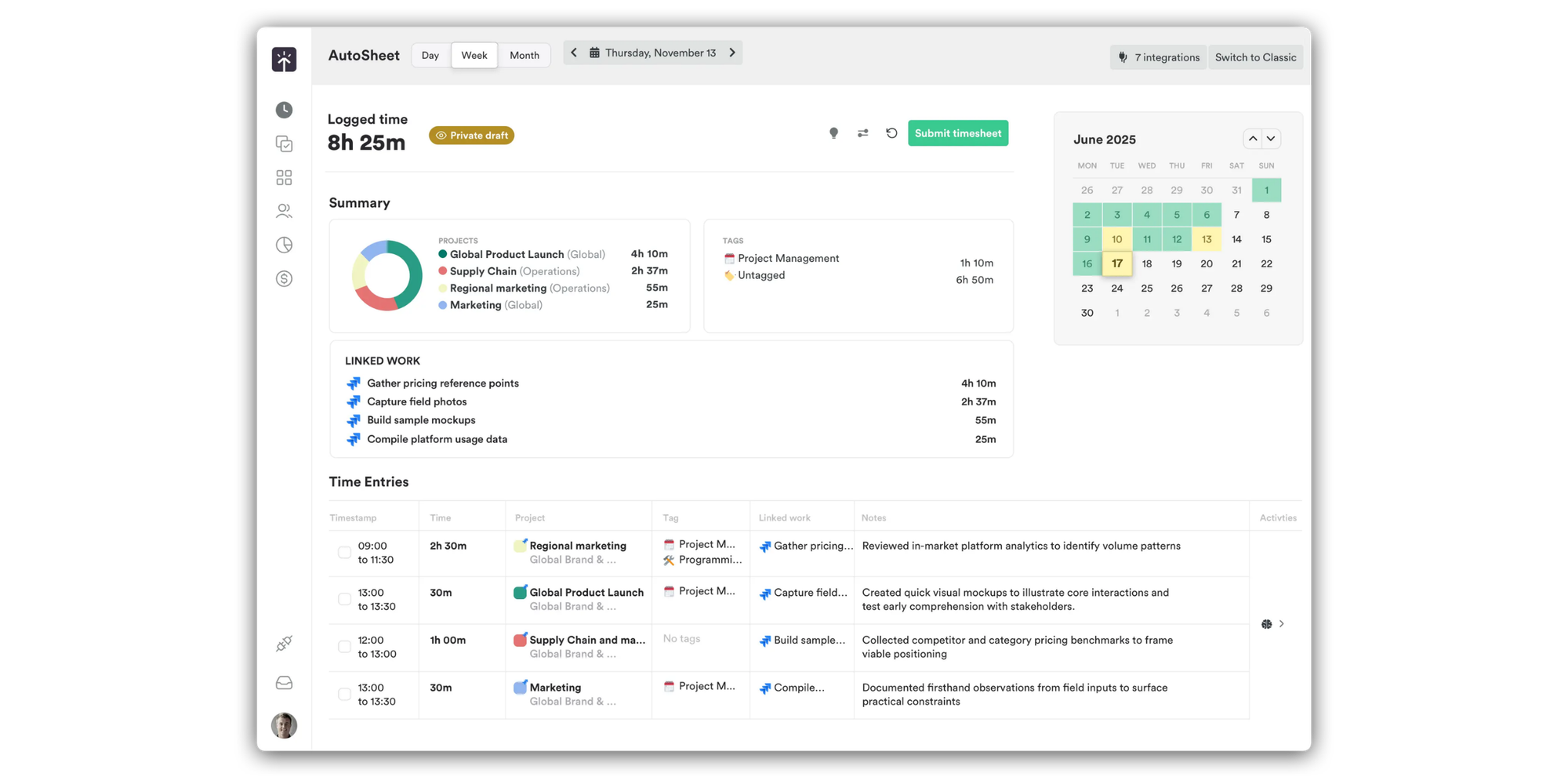Open the plug integrations sidebar icon

click(284, 644)
